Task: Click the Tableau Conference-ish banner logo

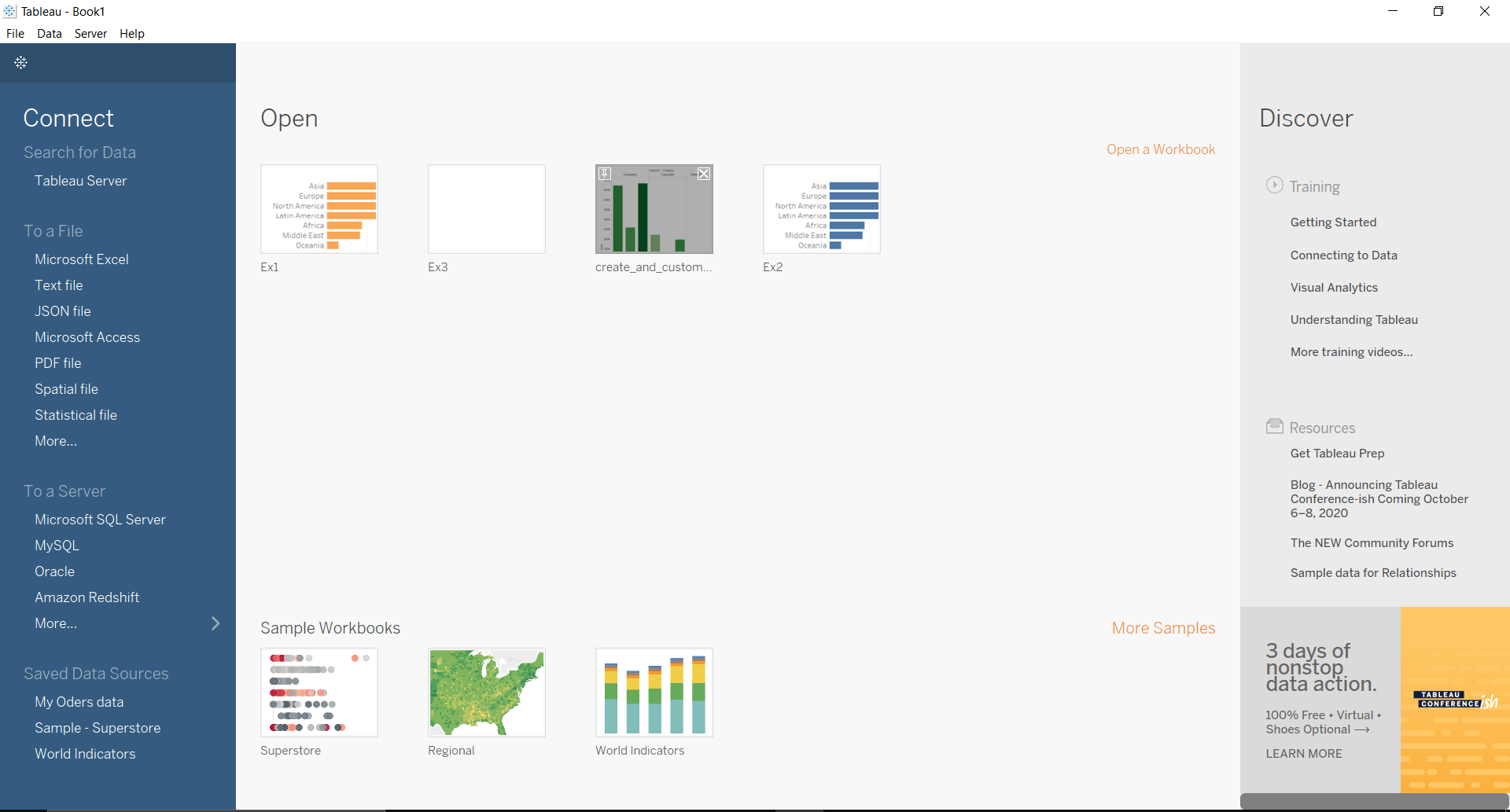Action: (1454, 700)
